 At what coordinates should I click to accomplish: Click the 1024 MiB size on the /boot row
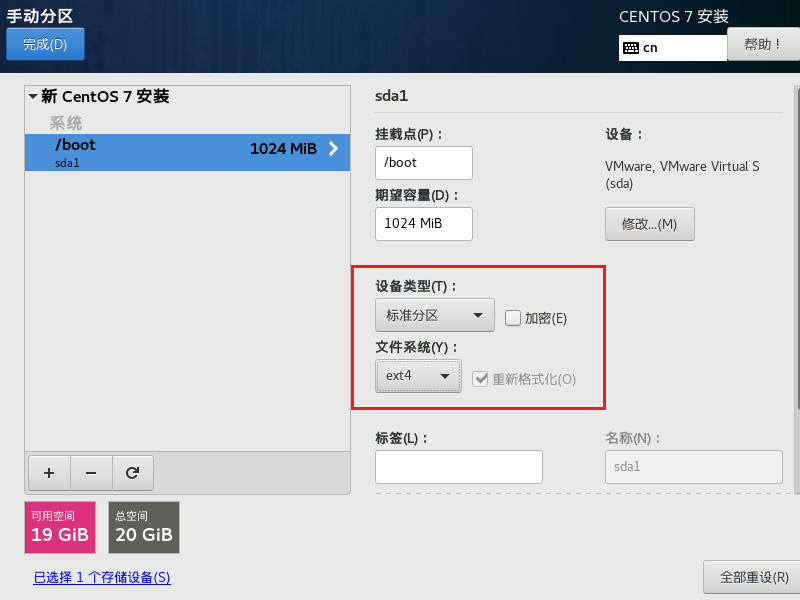pyautogui.click(x=283, y=148)
